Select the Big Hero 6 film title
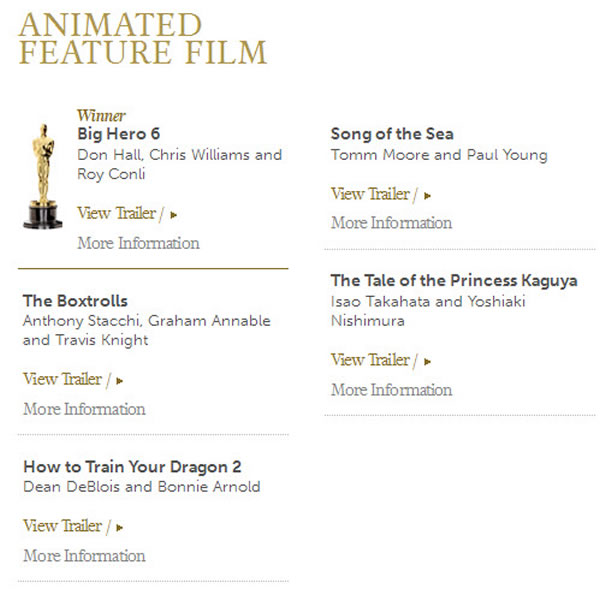 (x=119, y=134)
